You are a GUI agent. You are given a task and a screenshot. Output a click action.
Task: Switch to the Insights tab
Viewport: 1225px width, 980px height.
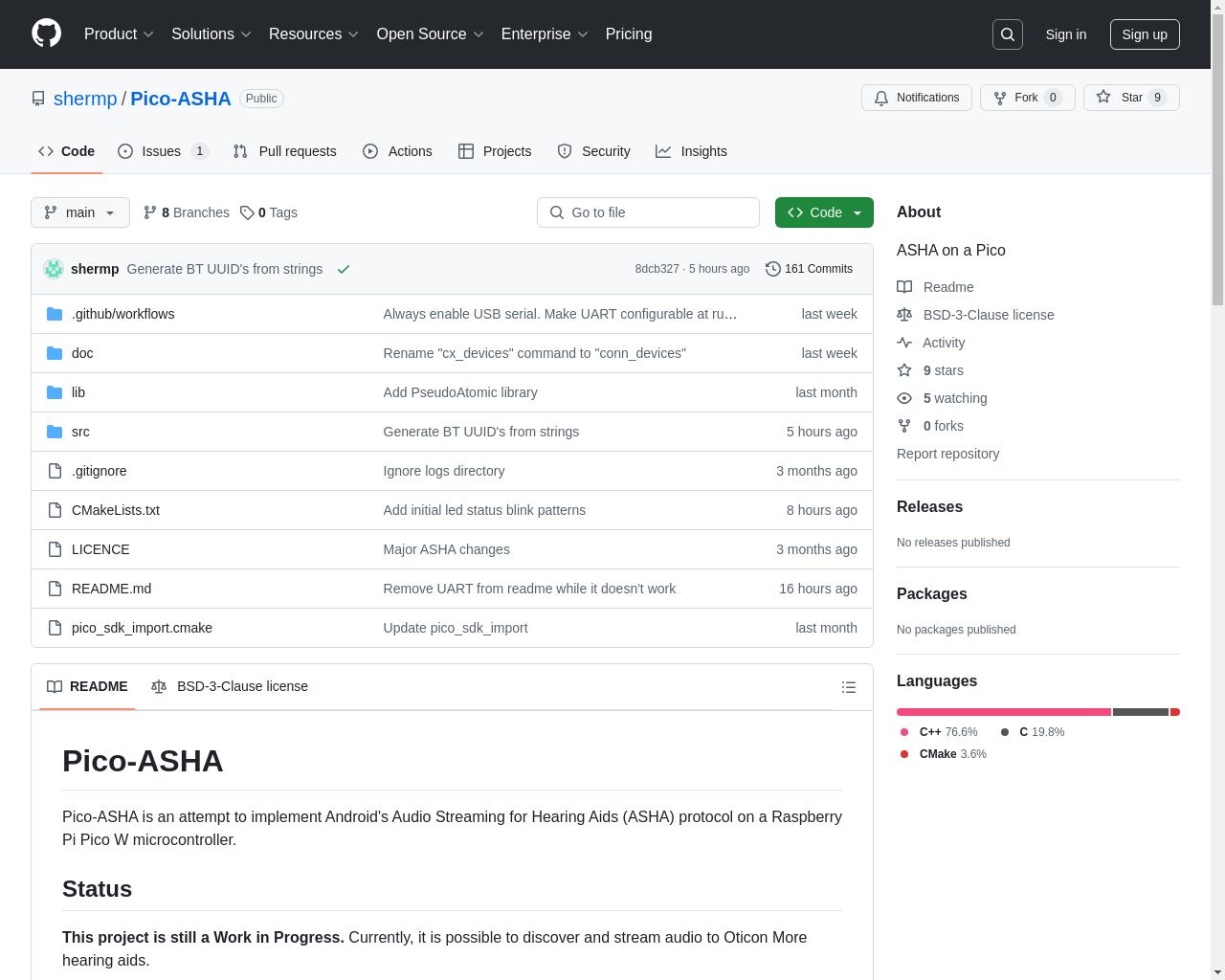tap(691, 151)
